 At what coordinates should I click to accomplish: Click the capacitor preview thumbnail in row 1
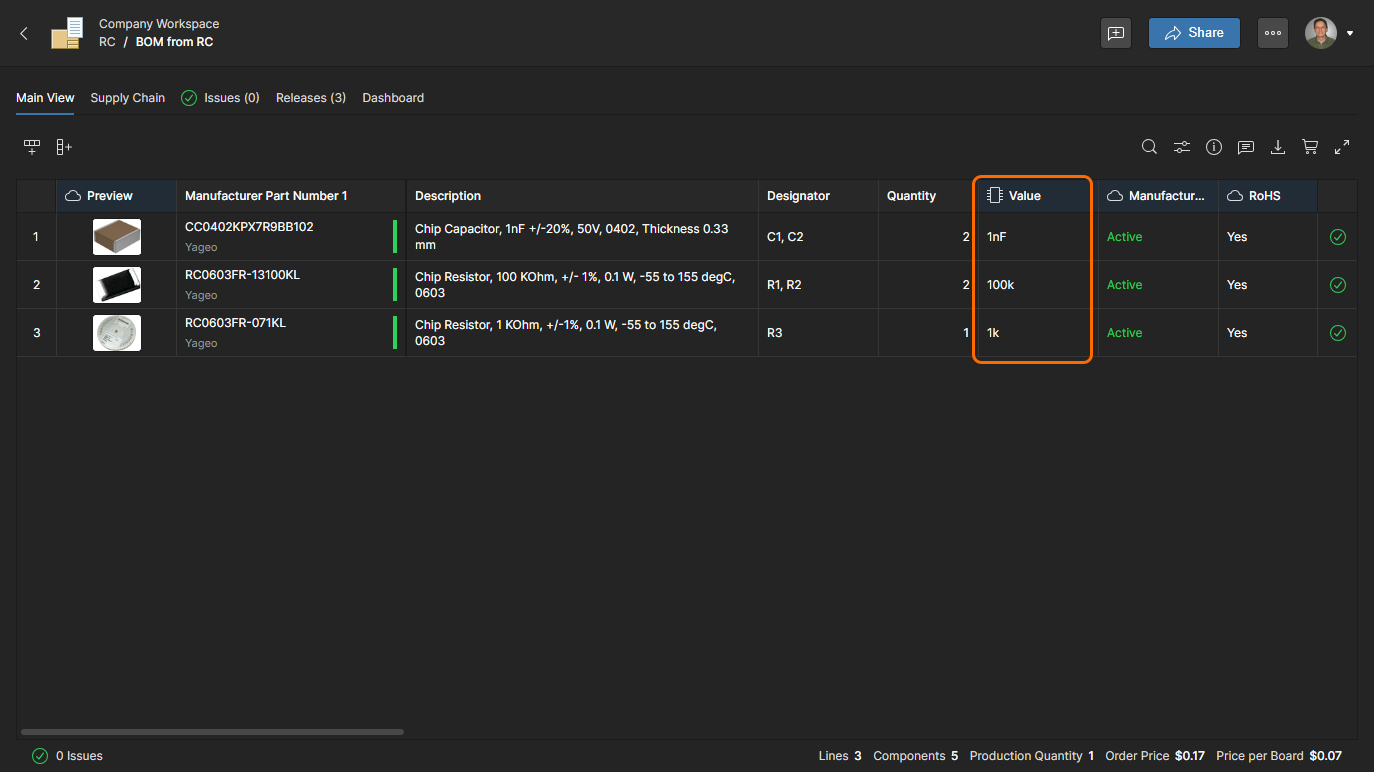click(117, 237)
